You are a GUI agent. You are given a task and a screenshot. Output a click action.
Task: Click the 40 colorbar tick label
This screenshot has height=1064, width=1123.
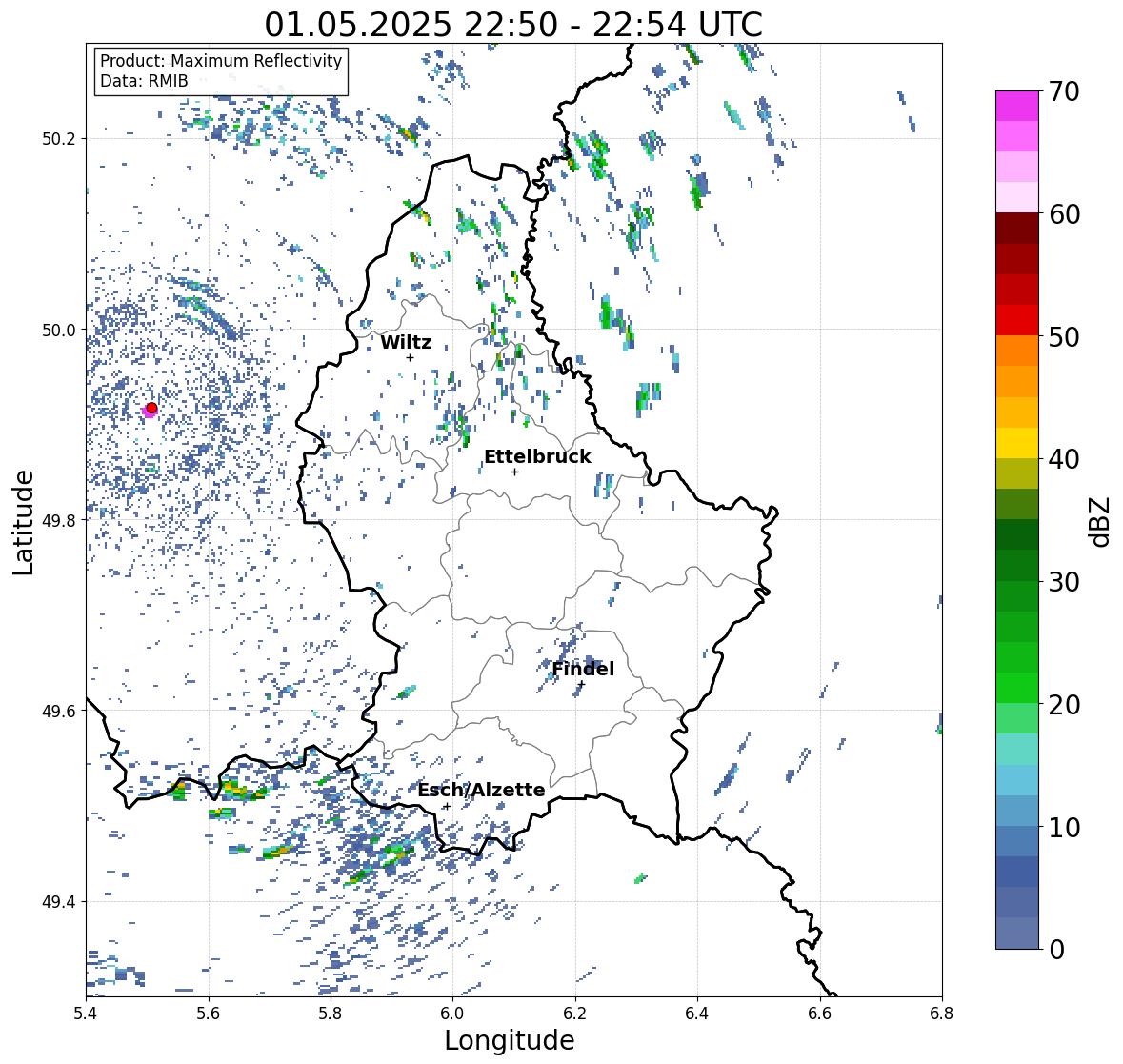[1064, 459]
